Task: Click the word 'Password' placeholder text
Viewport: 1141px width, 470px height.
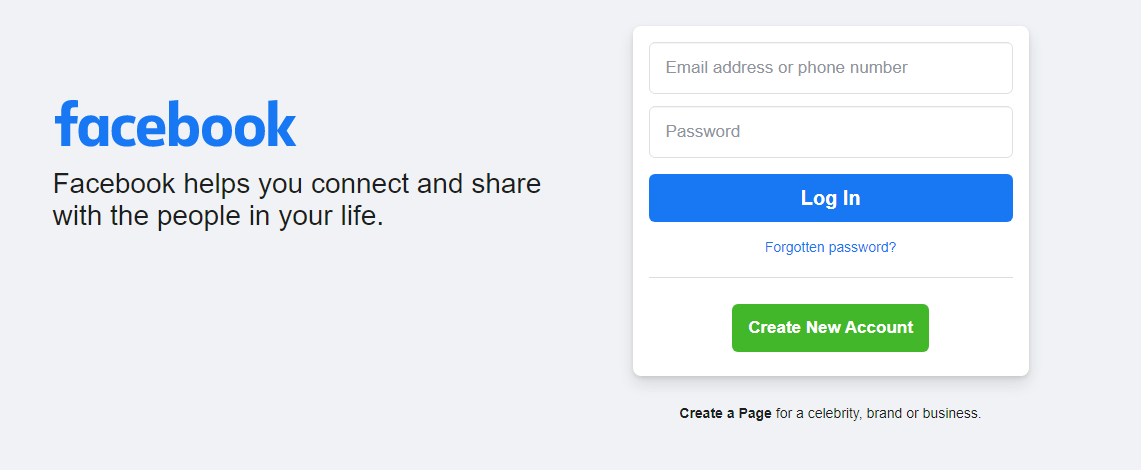Action: pyautogui.click(x=703, y=132)
